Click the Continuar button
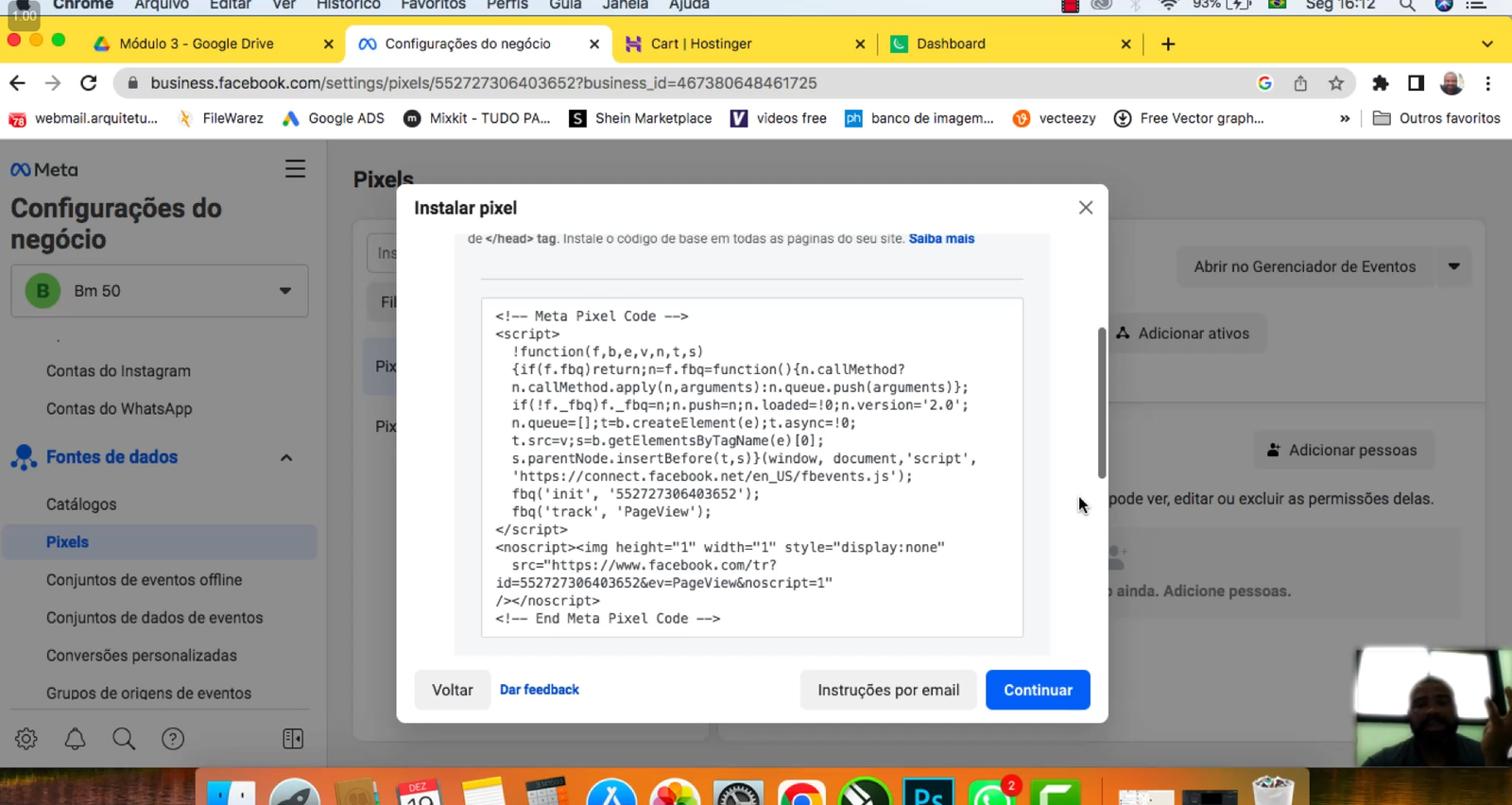Screen dimensions: 1512x805 1038,690
